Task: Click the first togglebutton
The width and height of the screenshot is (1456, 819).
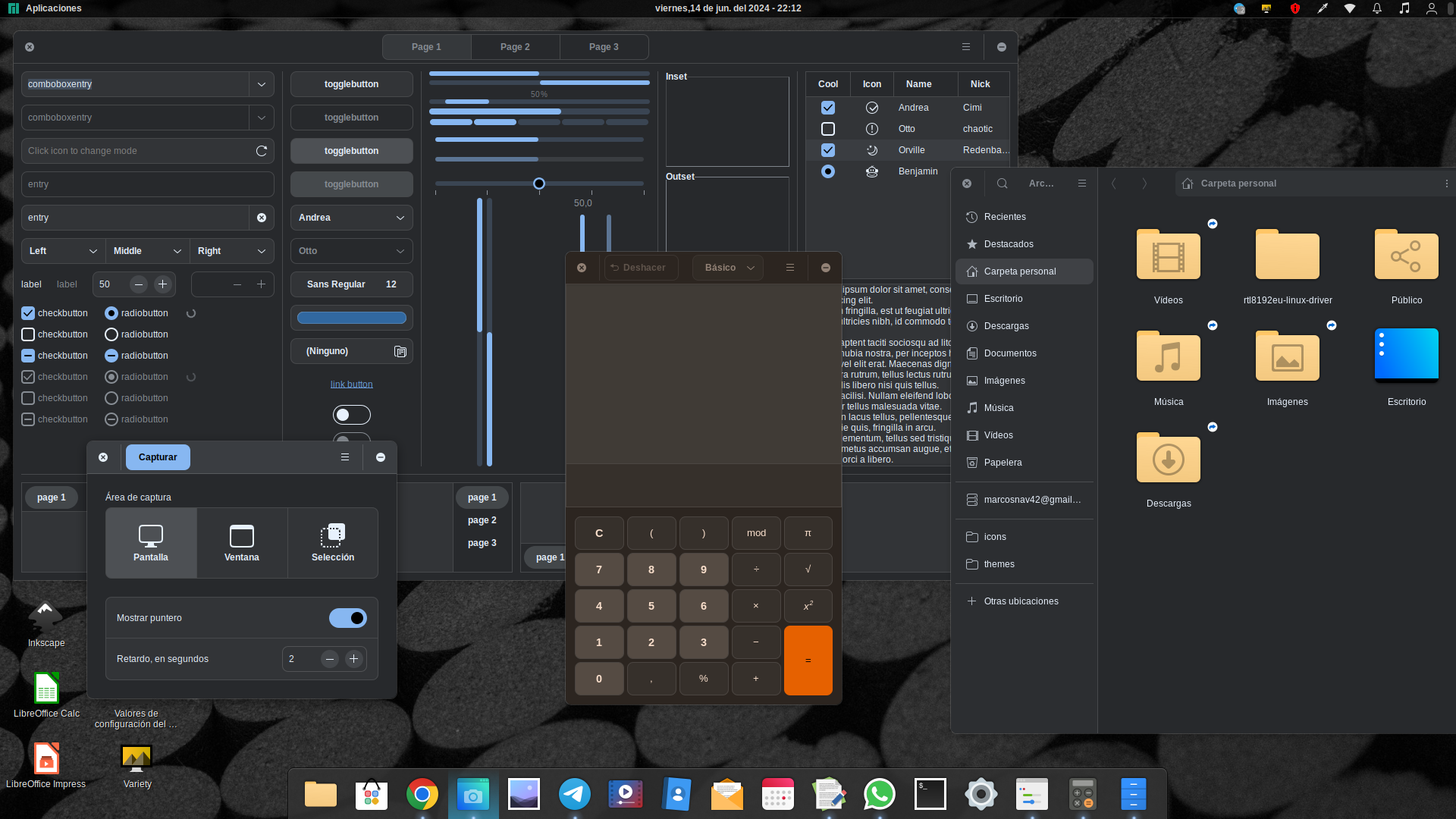Action: click(352, 84)
